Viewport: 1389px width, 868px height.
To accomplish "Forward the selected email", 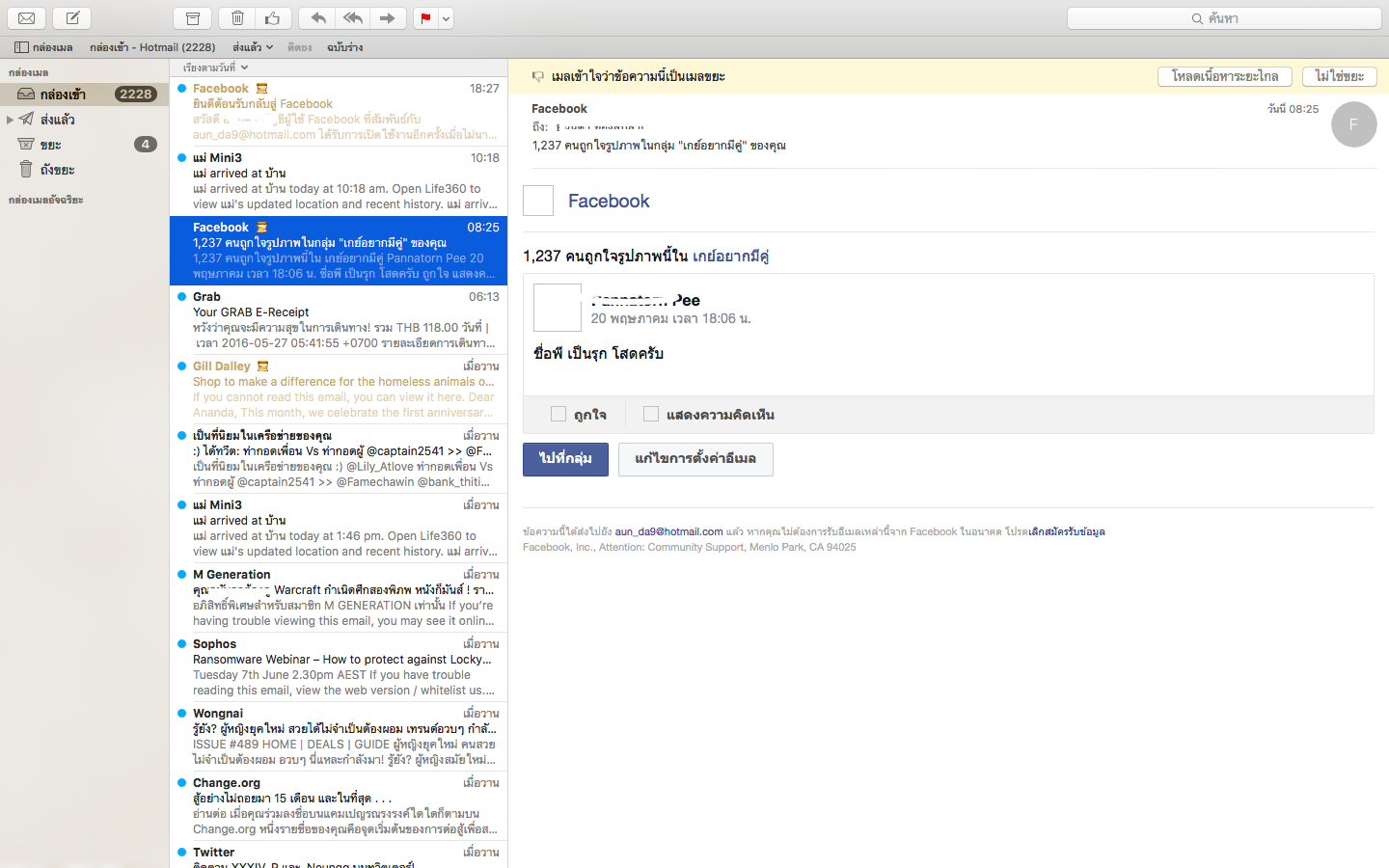I will pyautogui.click(x=388, y=17).
